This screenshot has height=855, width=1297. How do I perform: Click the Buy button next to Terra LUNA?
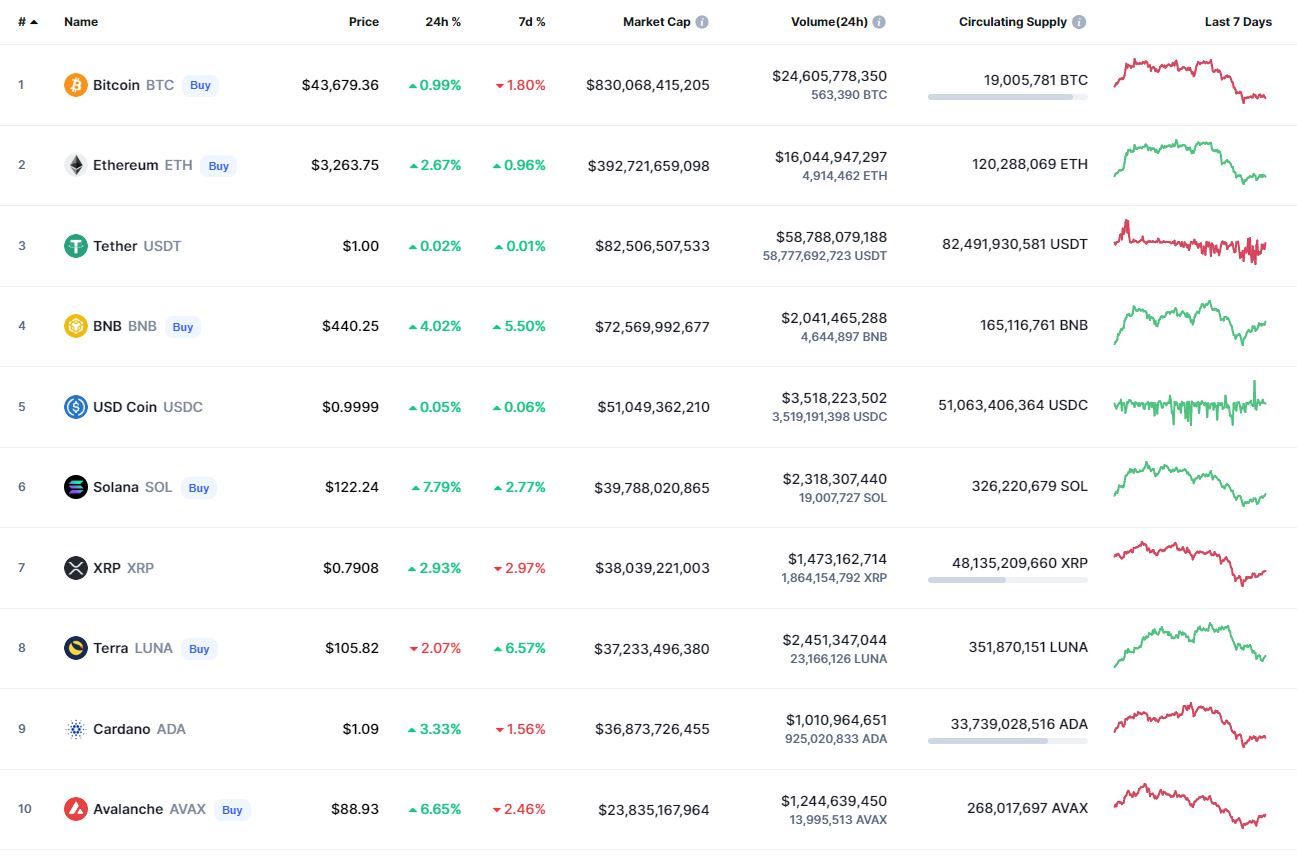tap(200, 649)
